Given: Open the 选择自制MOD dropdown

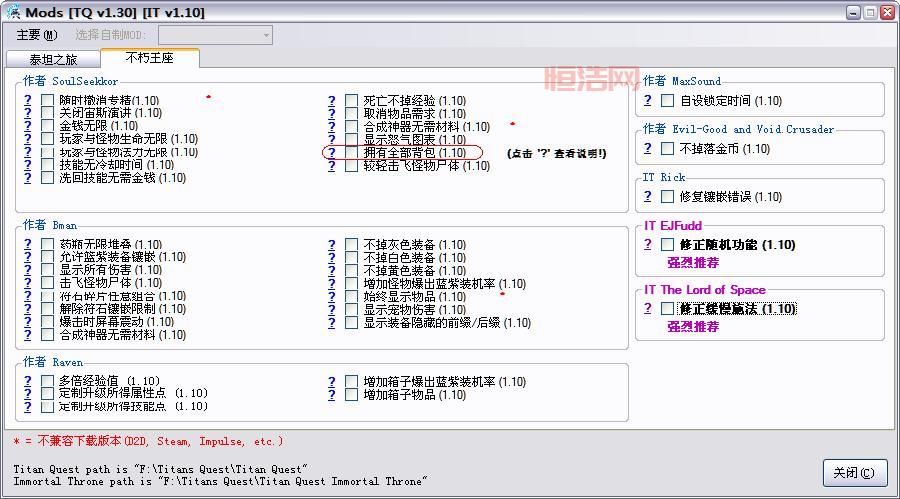Looking at the screenshot, I should [x=265, y=36].
